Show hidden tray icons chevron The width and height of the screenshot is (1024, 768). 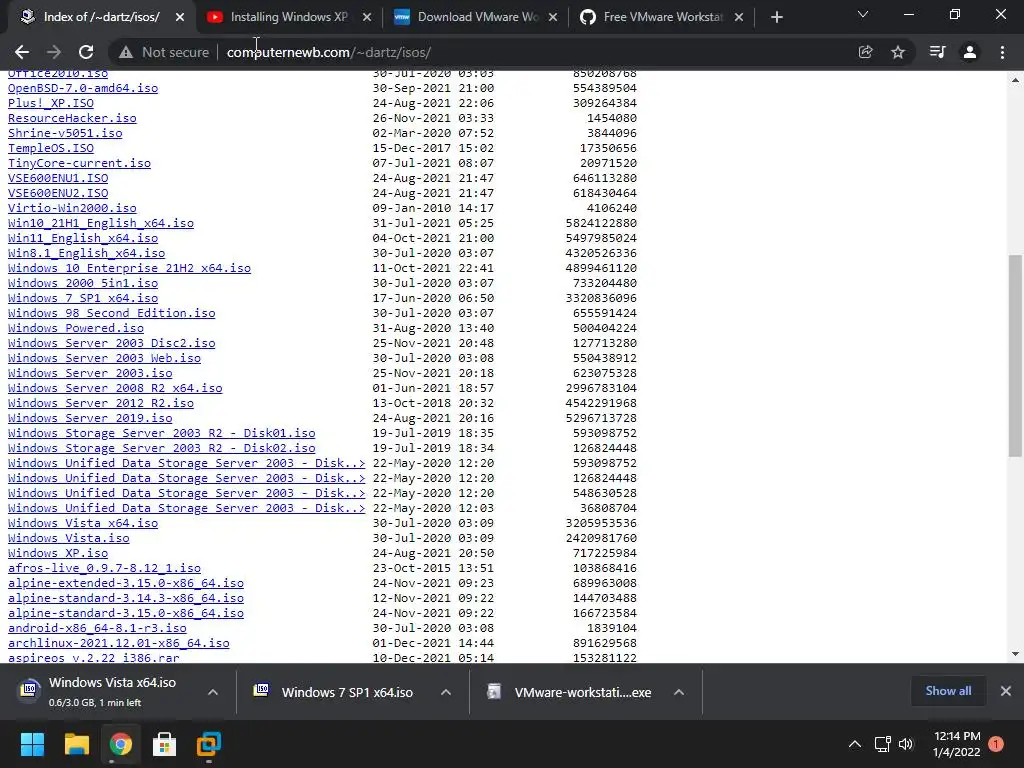tap(854, 744)
